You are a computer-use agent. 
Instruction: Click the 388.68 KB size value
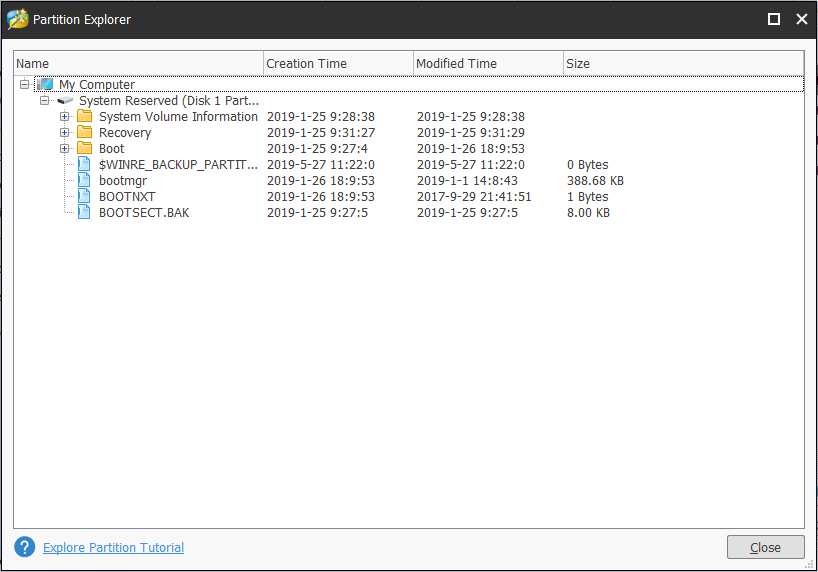pyautogui.click(x=595, y=181)
